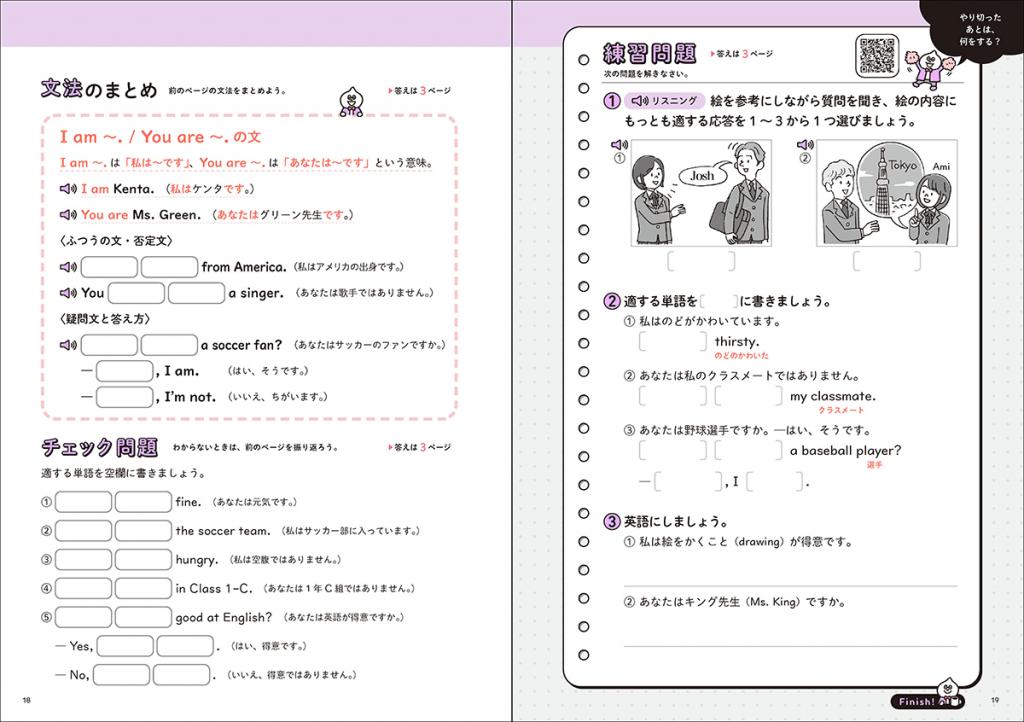Screen dimensions: 1024x722
Task: Click the 文法のまとめ heading
Action: (99, 89)
